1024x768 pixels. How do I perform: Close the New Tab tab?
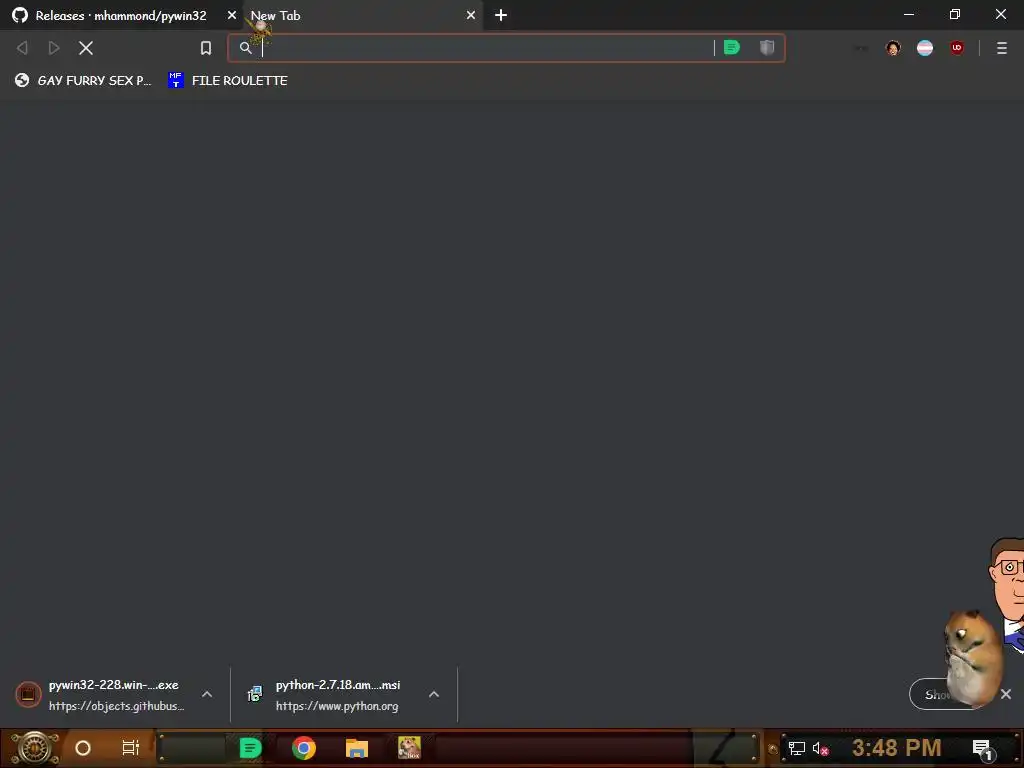click(471, 15)
